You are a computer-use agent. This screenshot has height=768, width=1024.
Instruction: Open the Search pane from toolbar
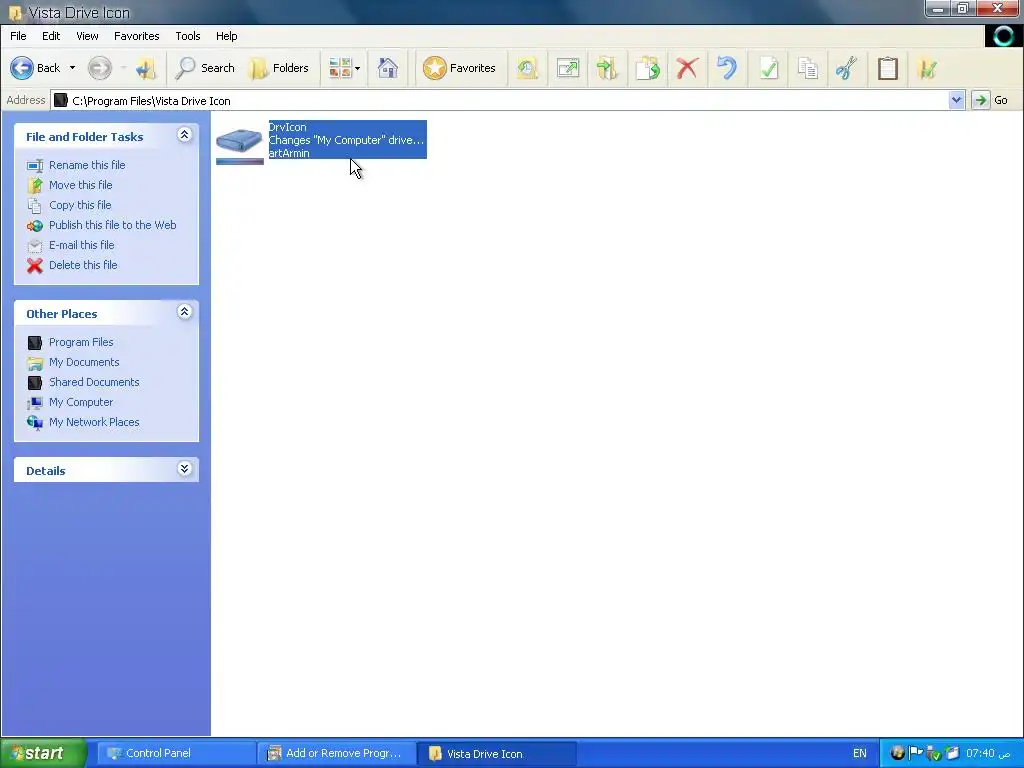pos(205,68)
